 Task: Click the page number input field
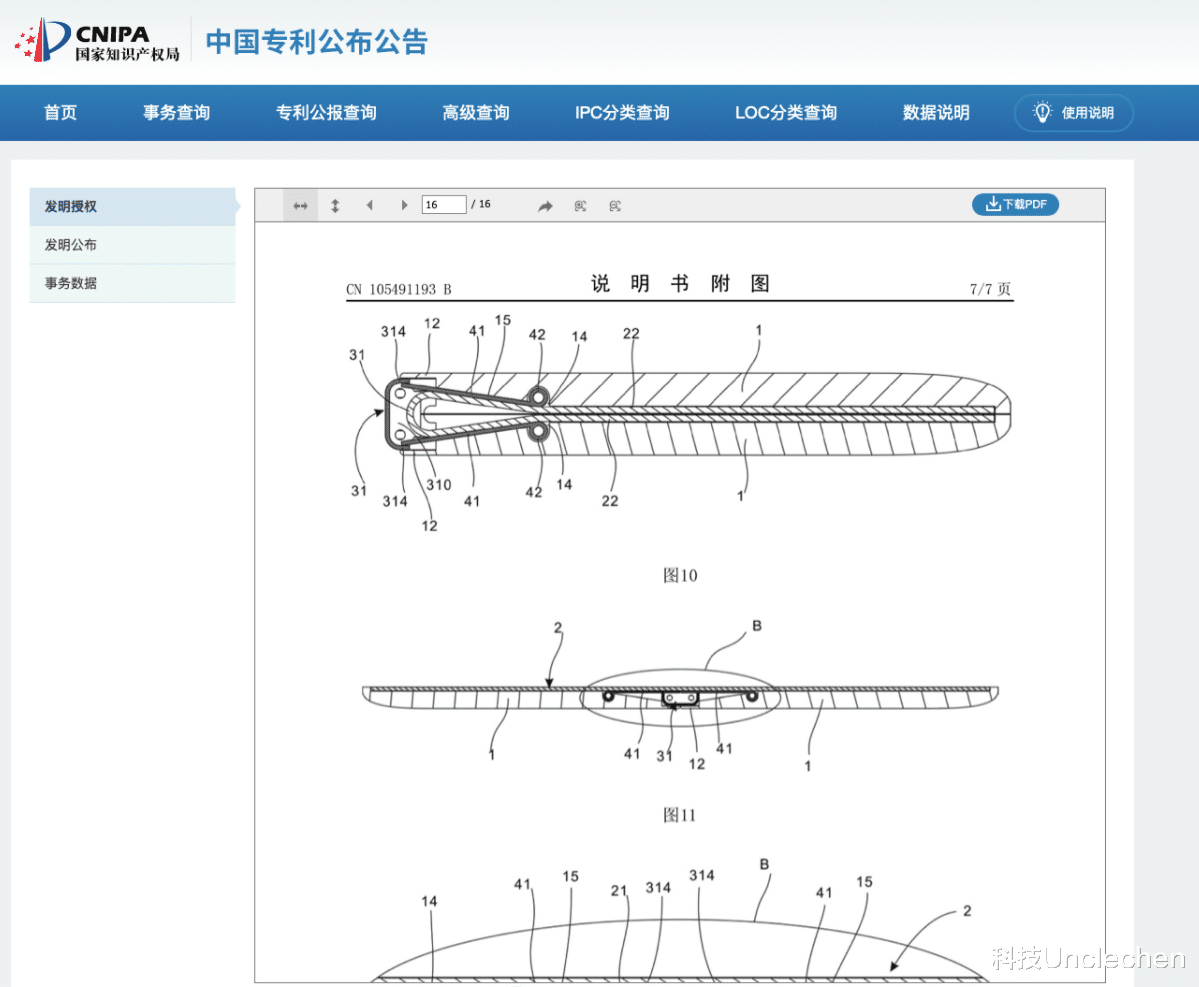tap(444, 204)
